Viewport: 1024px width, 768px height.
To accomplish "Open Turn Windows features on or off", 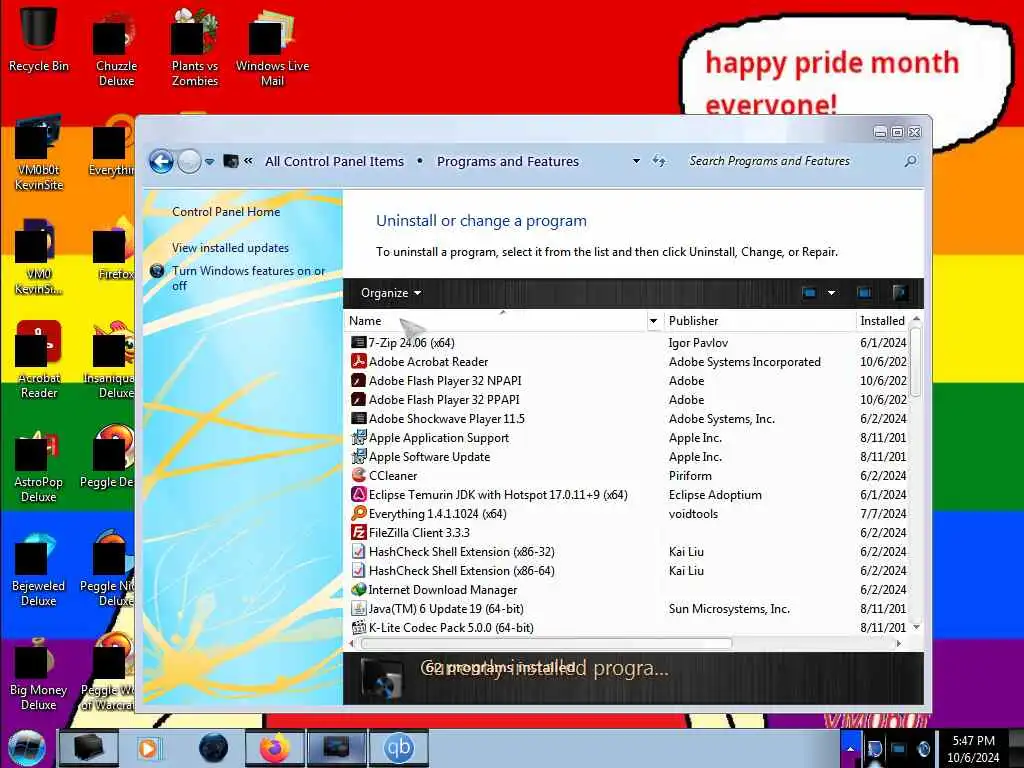I will (x=248, y=278).
